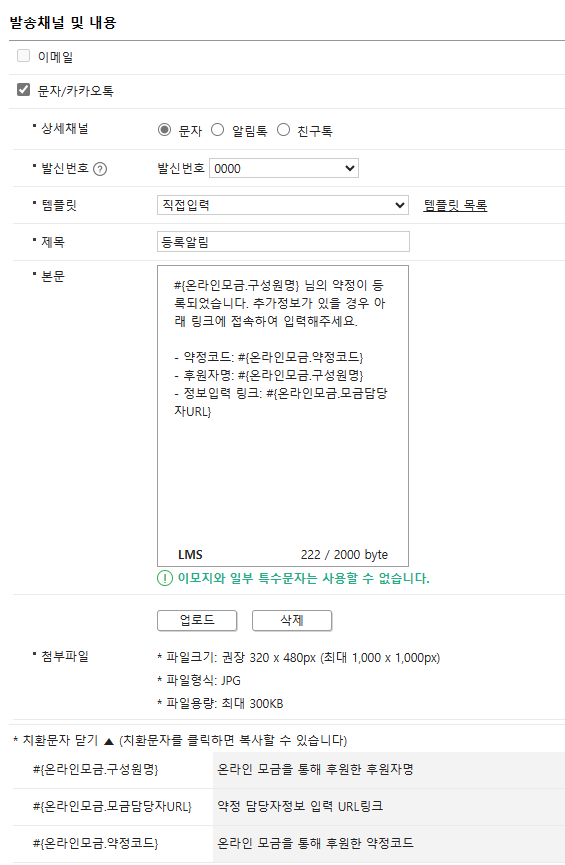Viewport: 565px width, 865px height.
Task: Expand the 템플릿 직접입력 dropdown
Action: 282,205
